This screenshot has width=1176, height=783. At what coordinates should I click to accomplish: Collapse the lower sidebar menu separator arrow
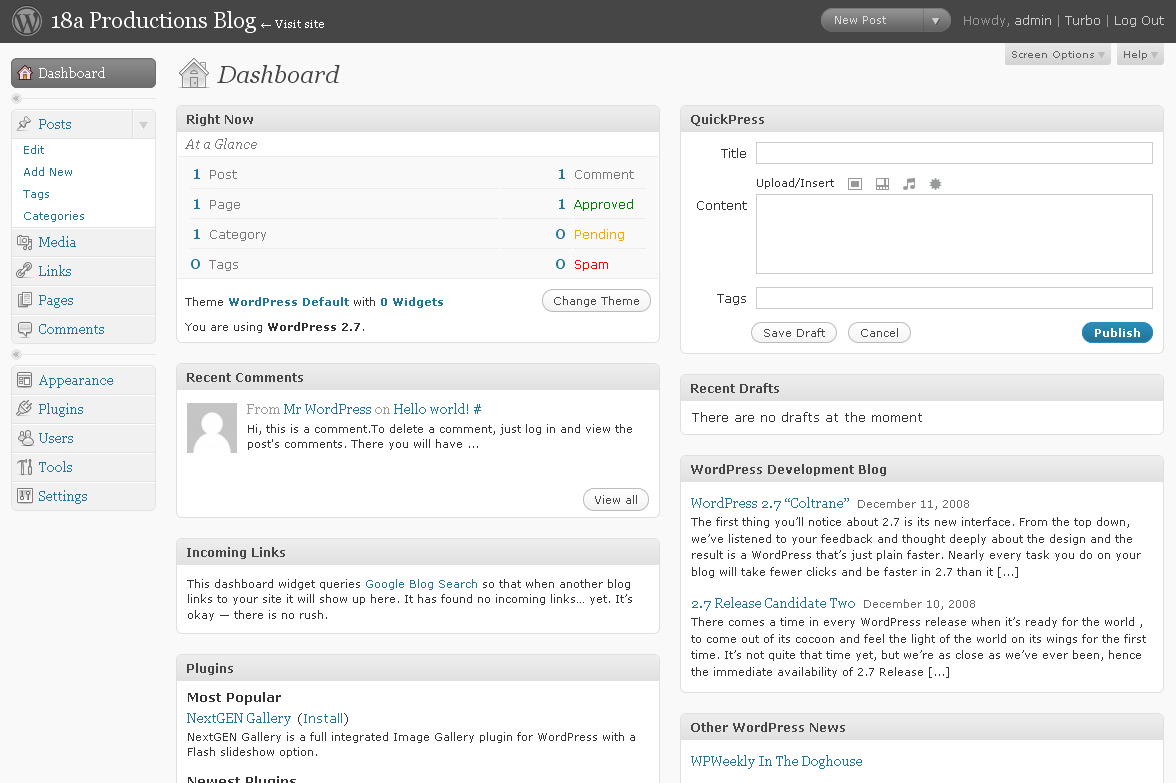16,355
